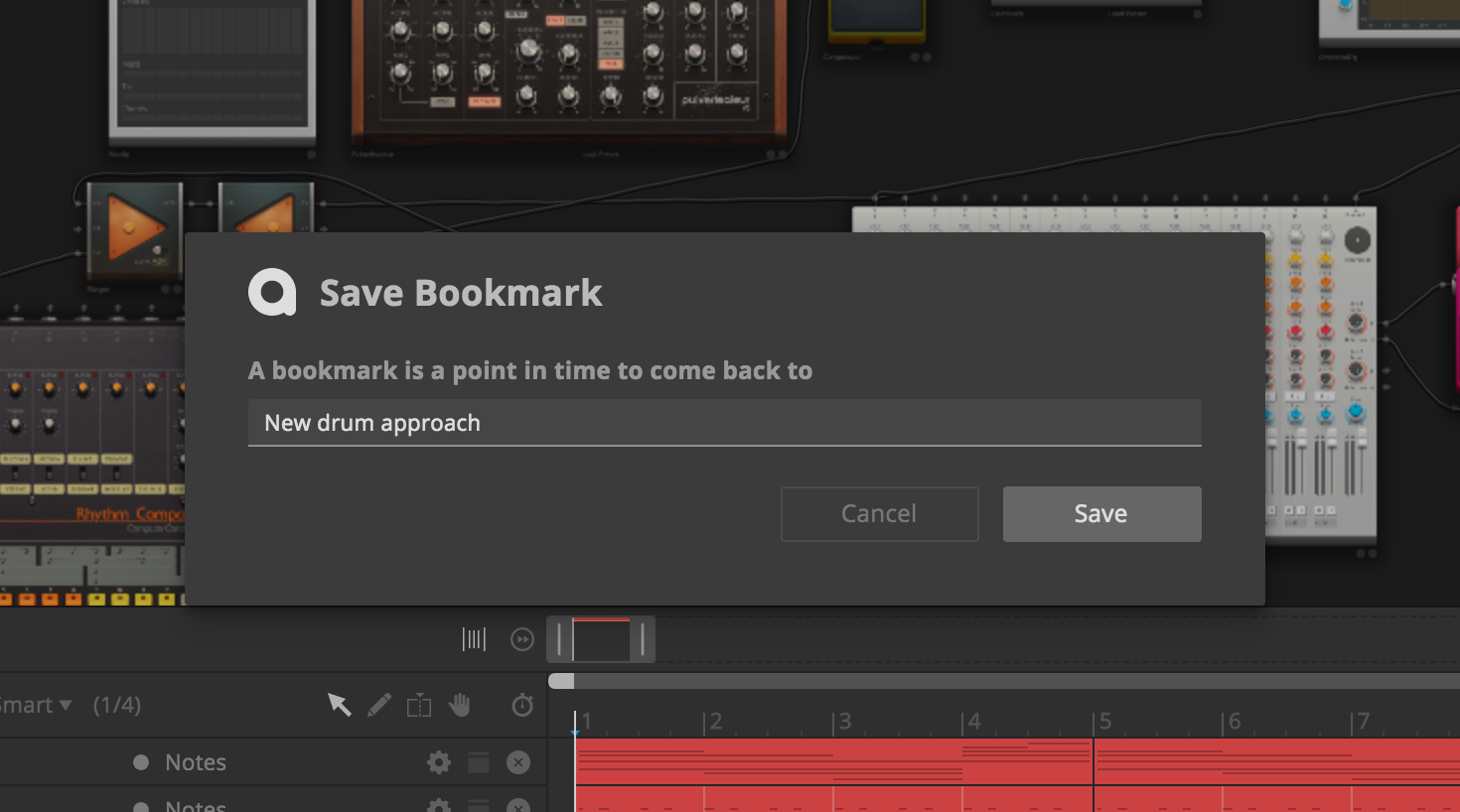The width and height of the screenshot is (1460, 812).
Task: Select the arrow pointer tool
Action: (x=340, y=705)
